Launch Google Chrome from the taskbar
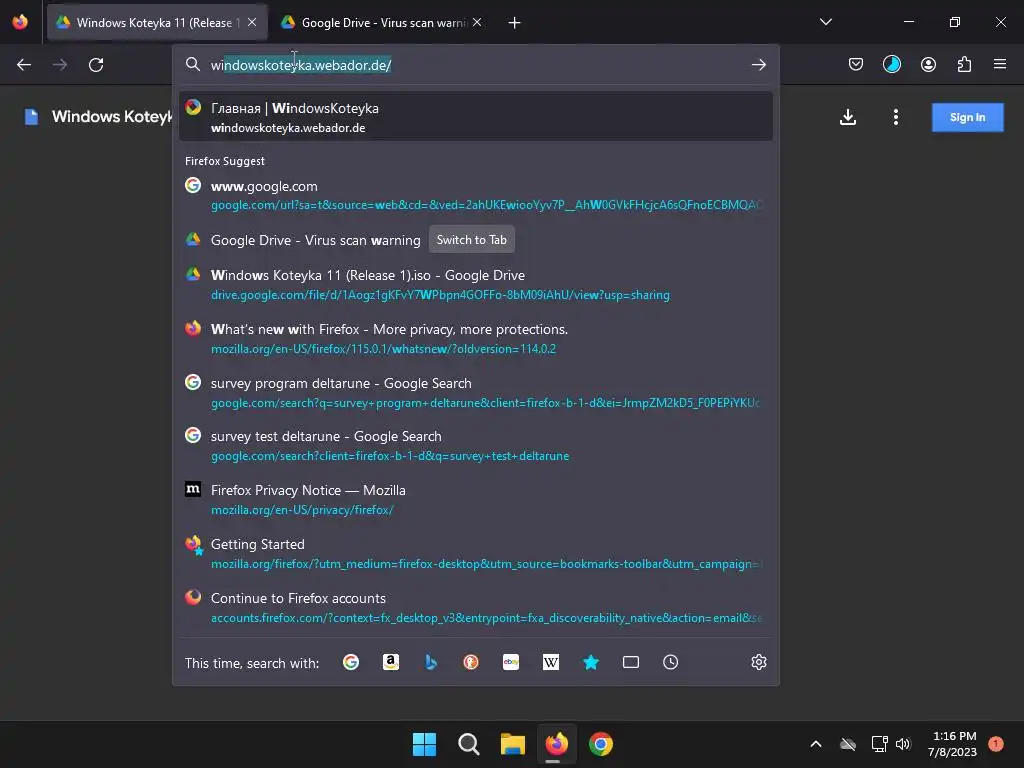This screenshot has height=768, width=1024. tap(601, 744)
